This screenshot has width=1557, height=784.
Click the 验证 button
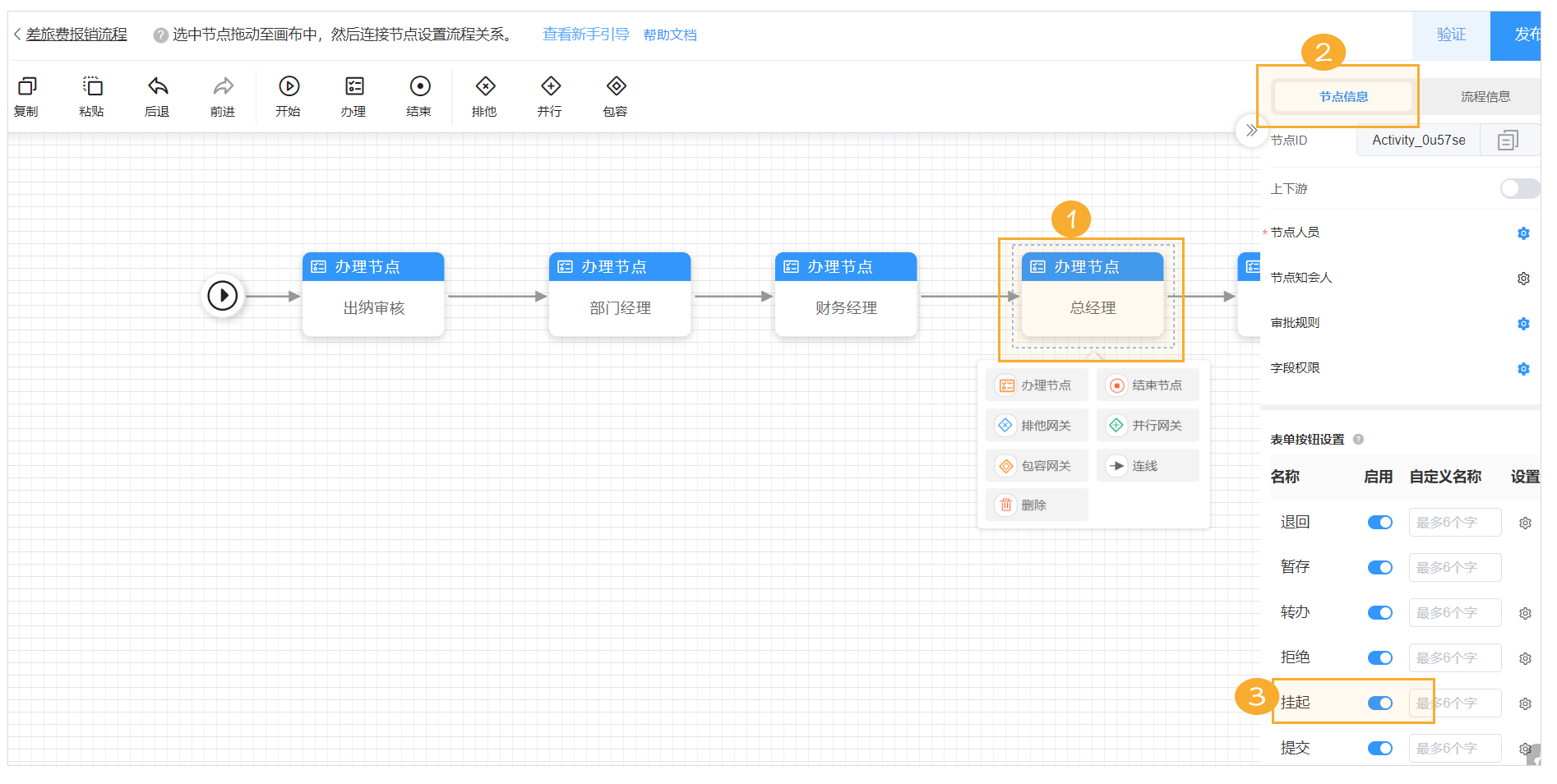pyautogui.click(x=1450, y=35)
